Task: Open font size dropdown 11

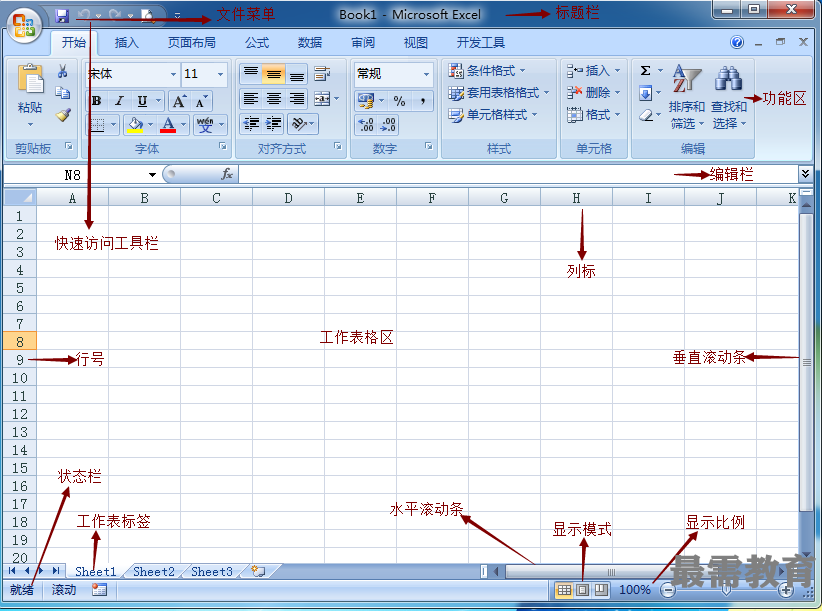Action: coord(220,74)
